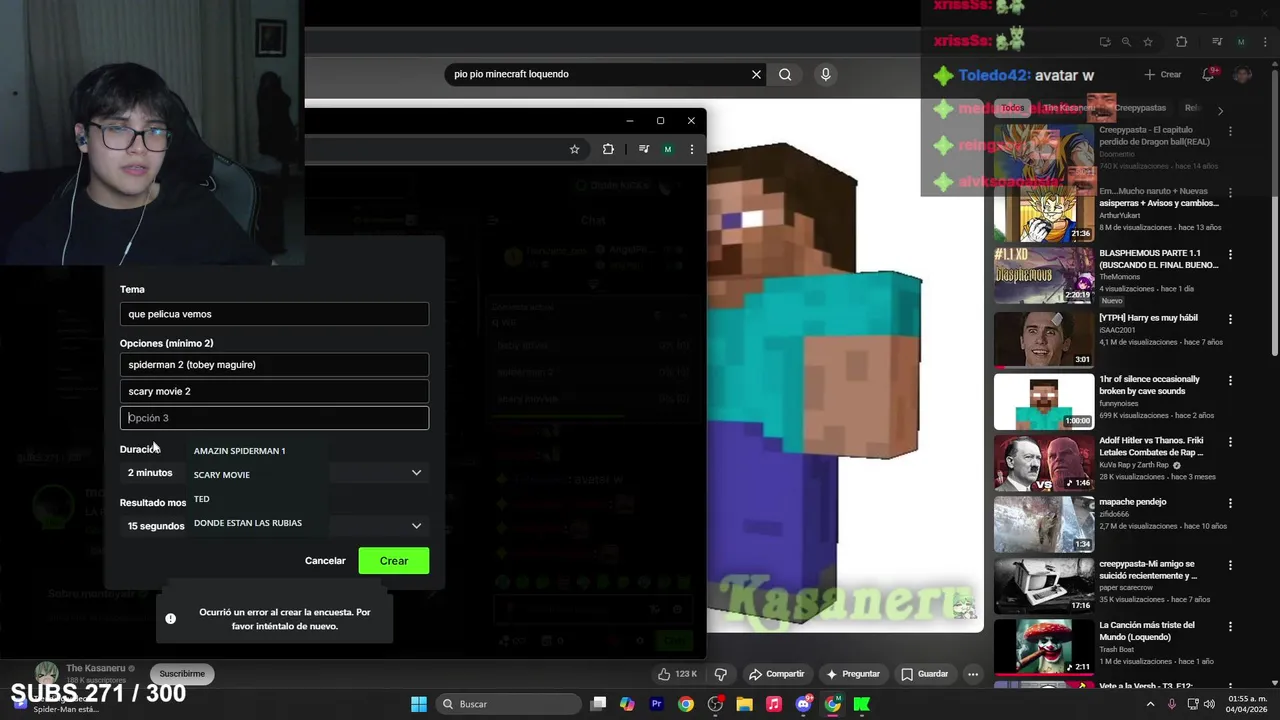The height and width of the screenshot is (720, 1280).
Task: Click Guardar under the video
Action: 924,674
